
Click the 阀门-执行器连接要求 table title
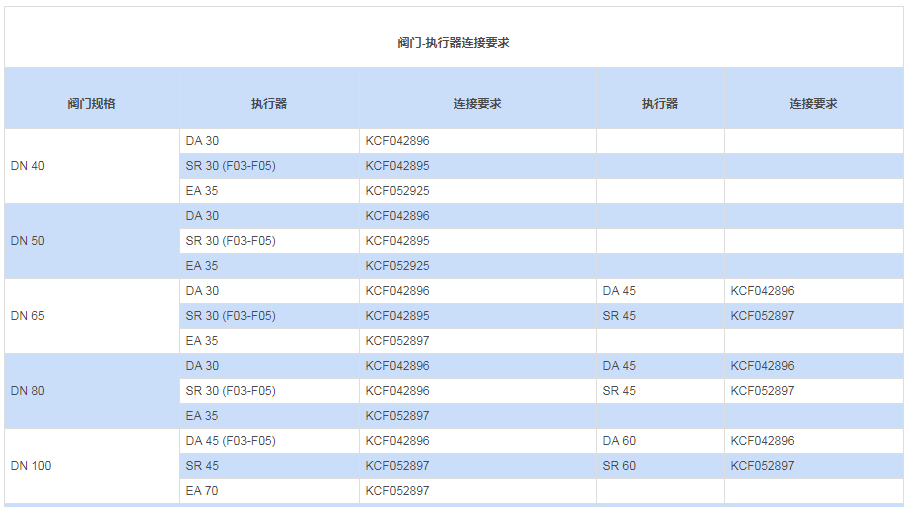click(x=453, y=43)
